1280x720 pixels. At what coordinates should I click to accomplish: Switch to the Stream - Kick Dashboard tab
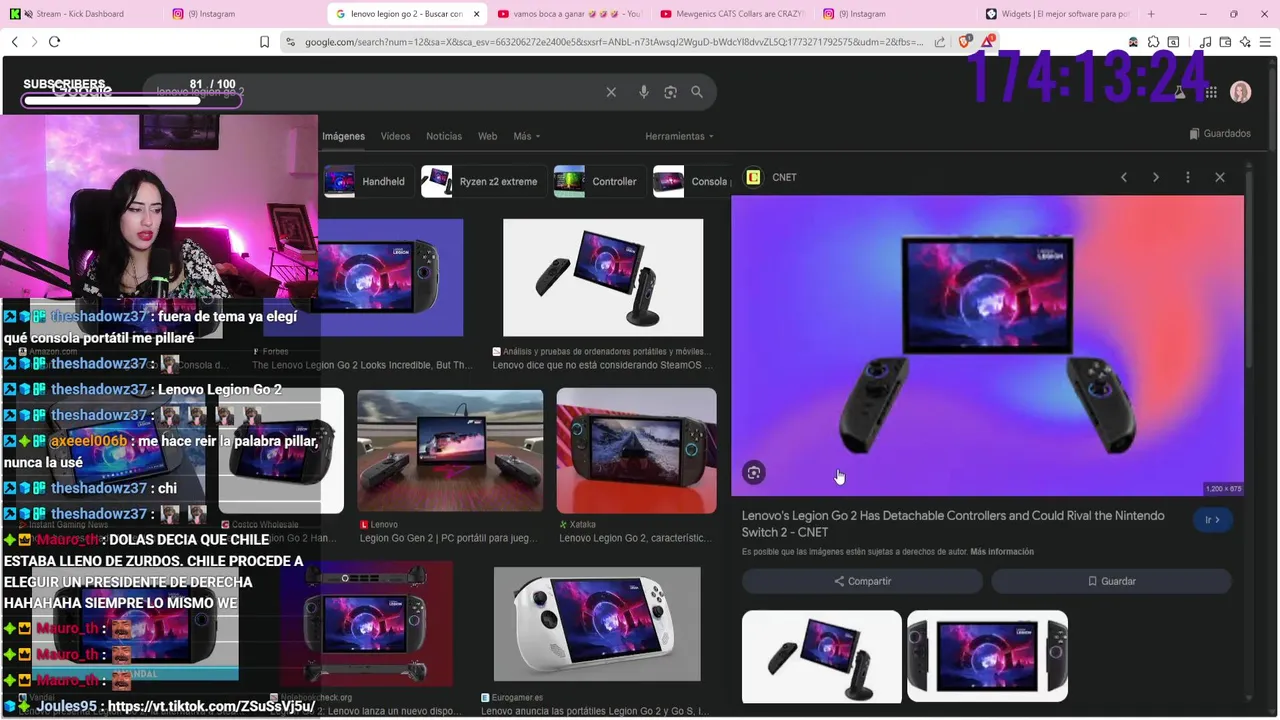coord(80,14)
